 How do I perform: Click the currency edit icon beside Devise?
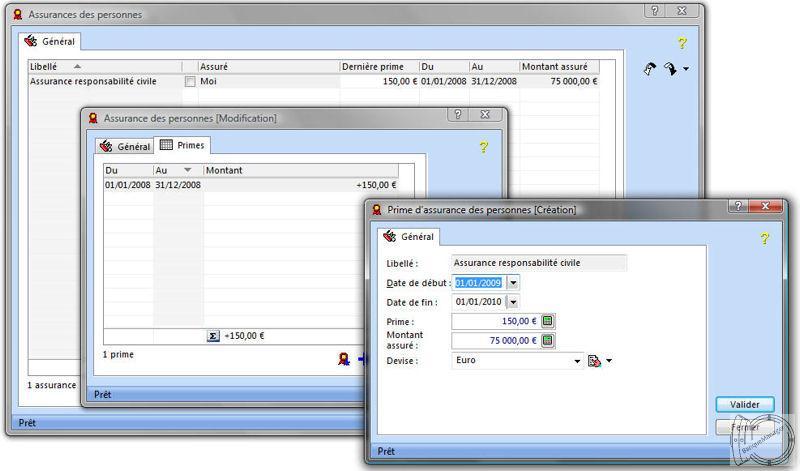[594, 361]
